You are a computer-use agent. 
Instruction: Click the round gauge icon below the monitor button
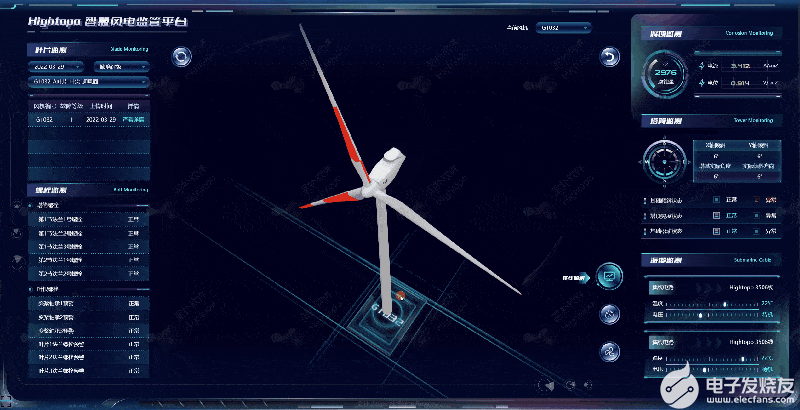pos(609,314)
